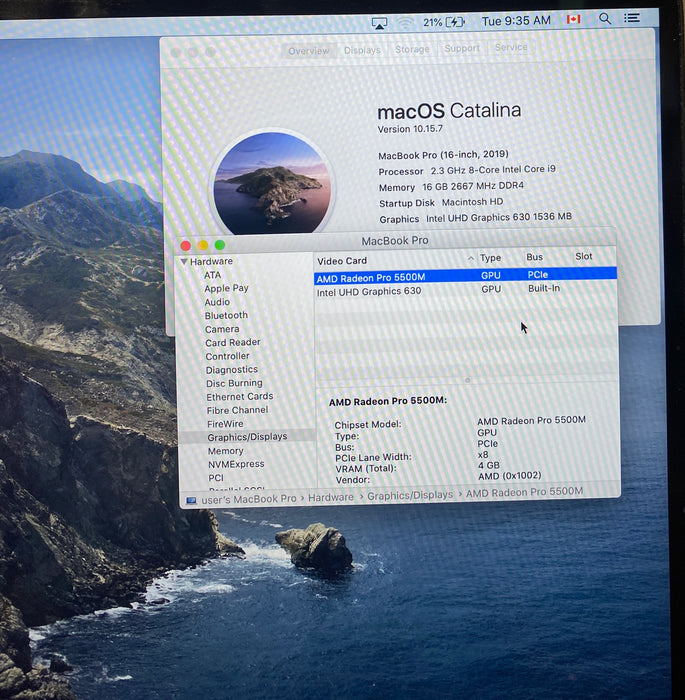Screen dimensions: 685x700
Task: Select Card Reader in sidebar
Action: (233, 342)
